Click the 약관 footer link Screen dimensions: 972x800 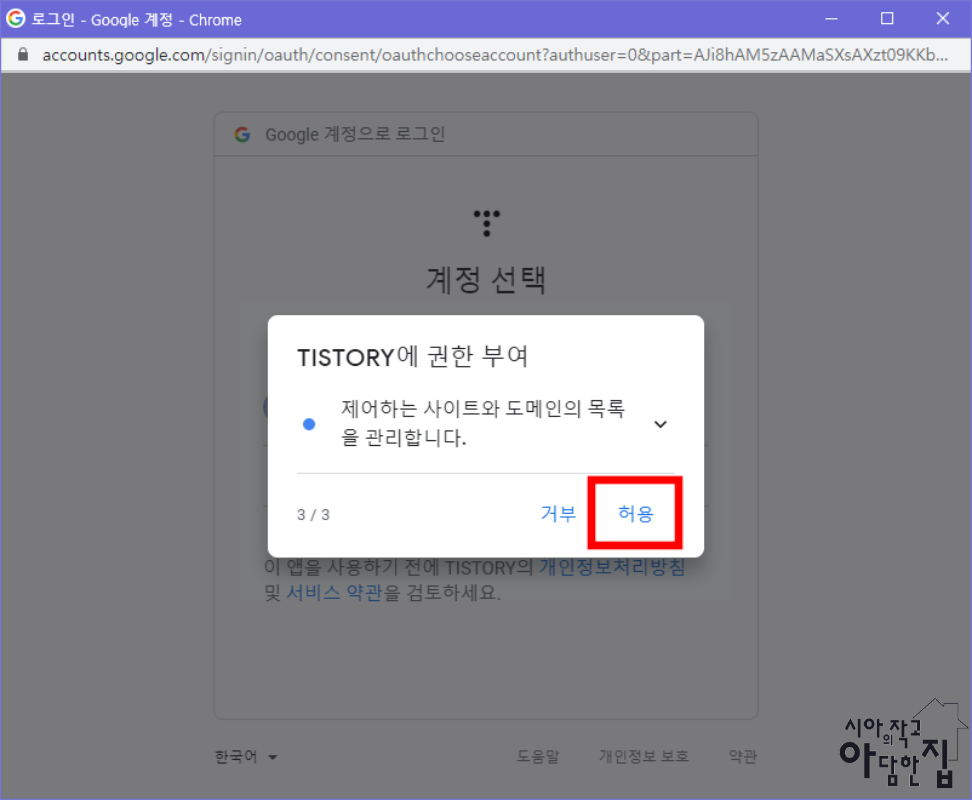pyautogui.click(x=743, y=756)
